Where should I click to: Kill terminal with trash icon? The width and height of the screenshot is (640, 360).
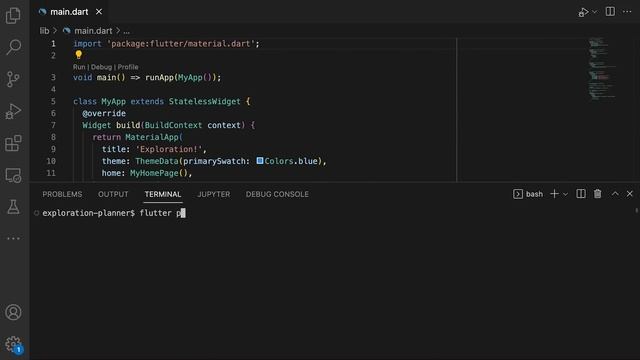point(598,194)
